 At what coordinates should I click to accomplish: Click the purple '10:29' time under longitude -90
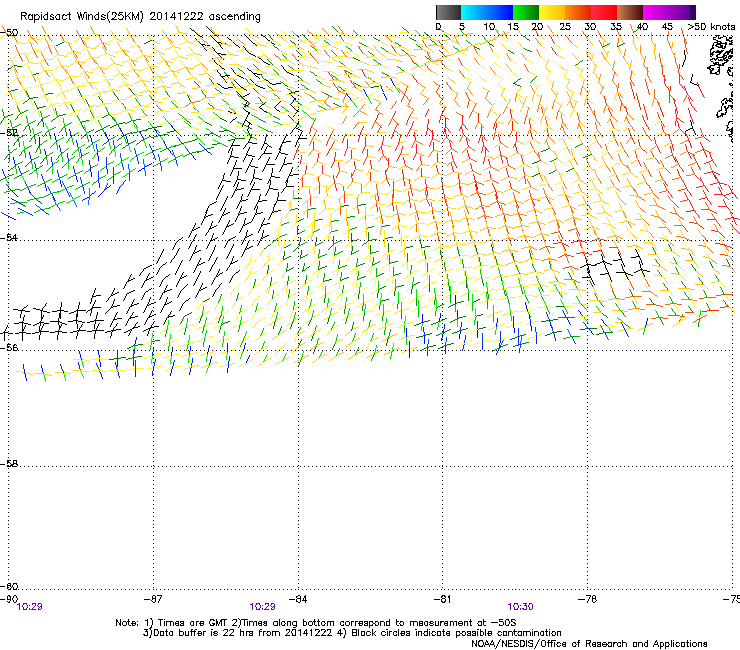pyautogui.click(x=29, y=607)
